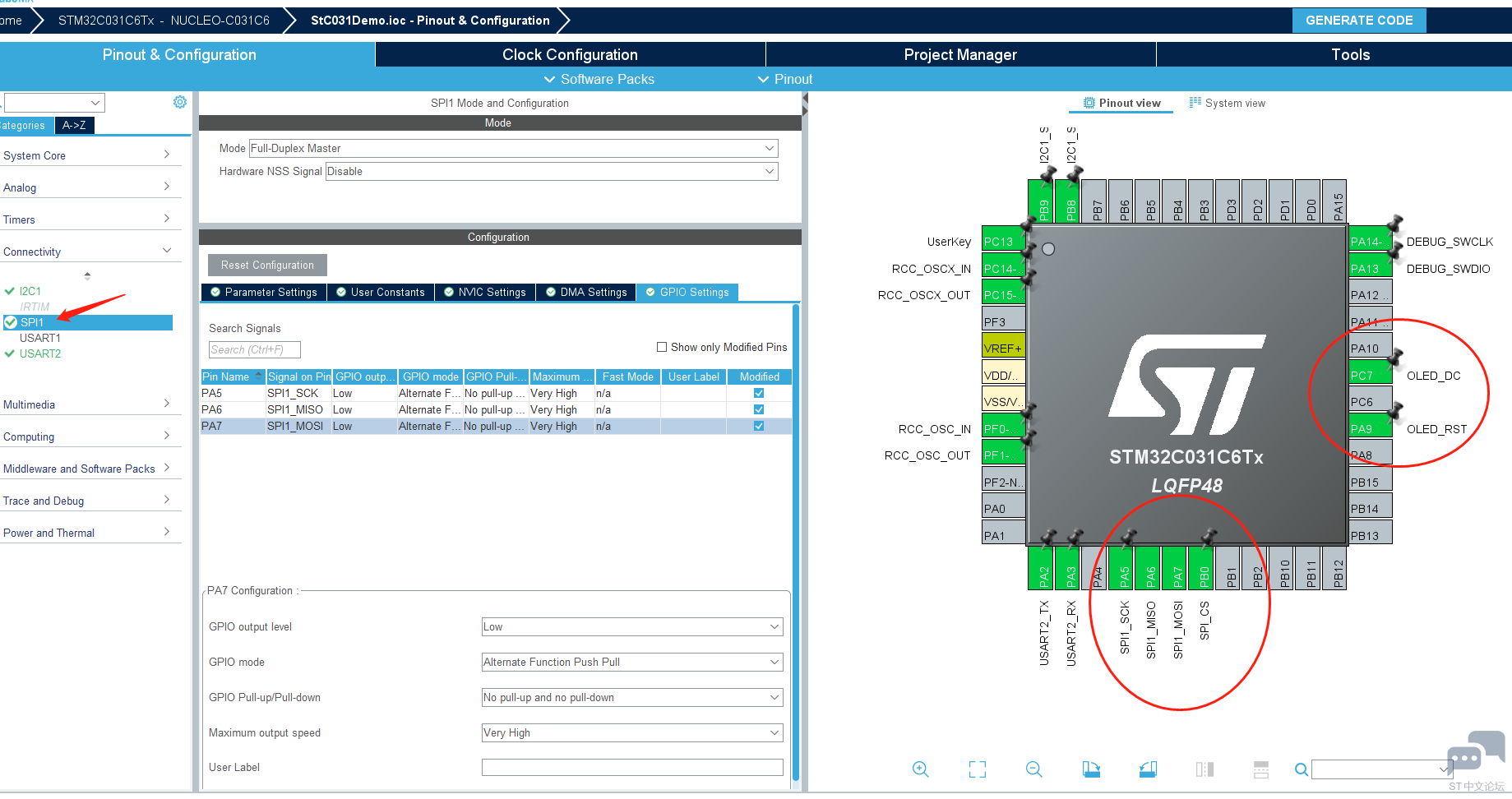Switch to the Project Manager tab
The width and height of the screenshot is (1512, 799).
tap(960, 54)
